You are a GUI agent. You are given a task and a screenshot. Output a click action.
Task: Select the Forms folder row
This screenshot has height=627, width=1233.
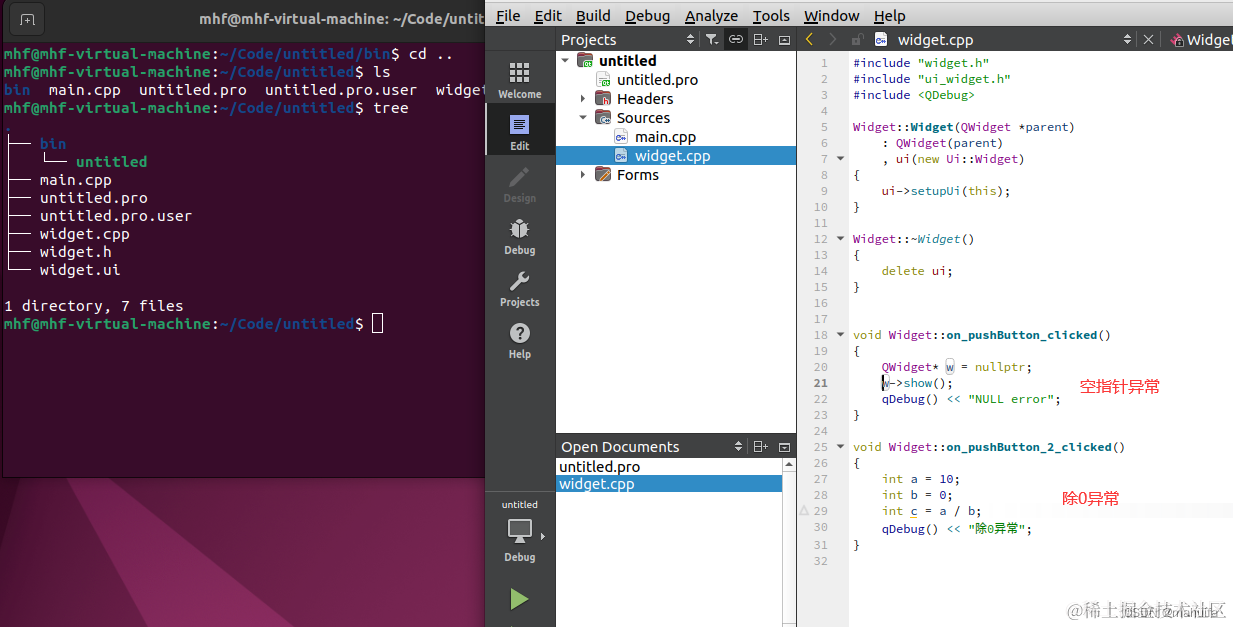[676, 175]
